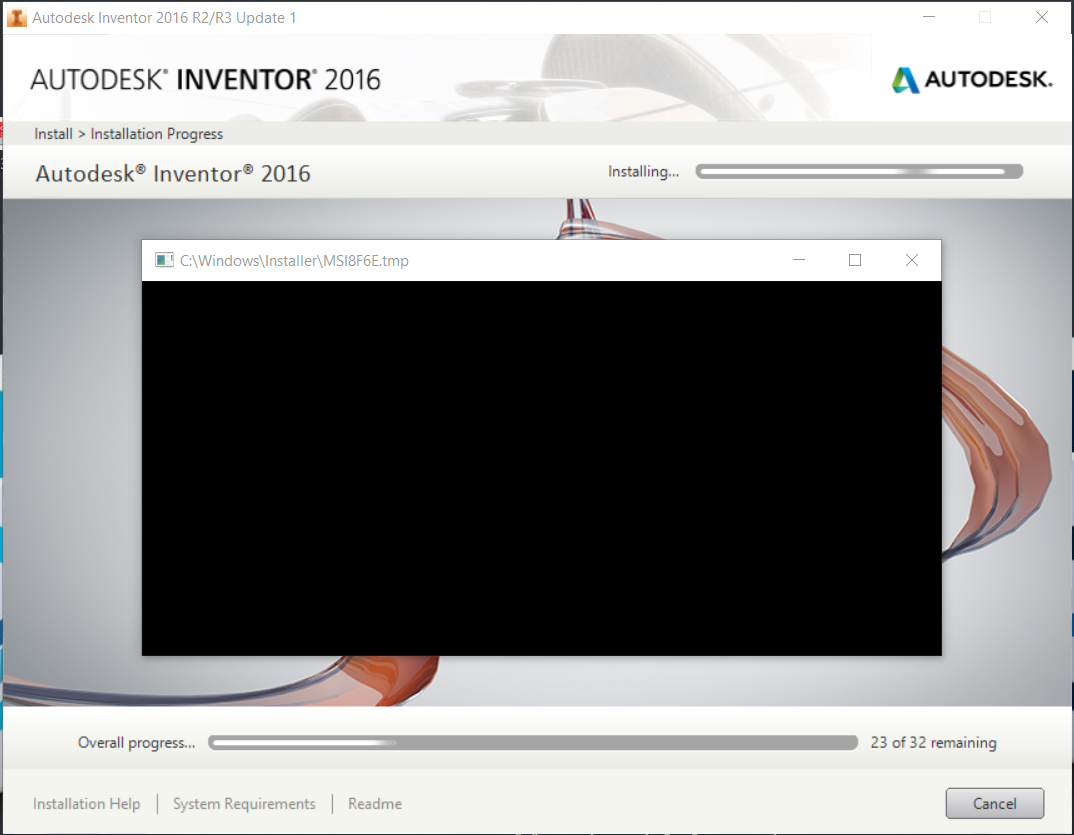Click the Inventor icon in the title bar
The image size is (1074, 835).
16,18
